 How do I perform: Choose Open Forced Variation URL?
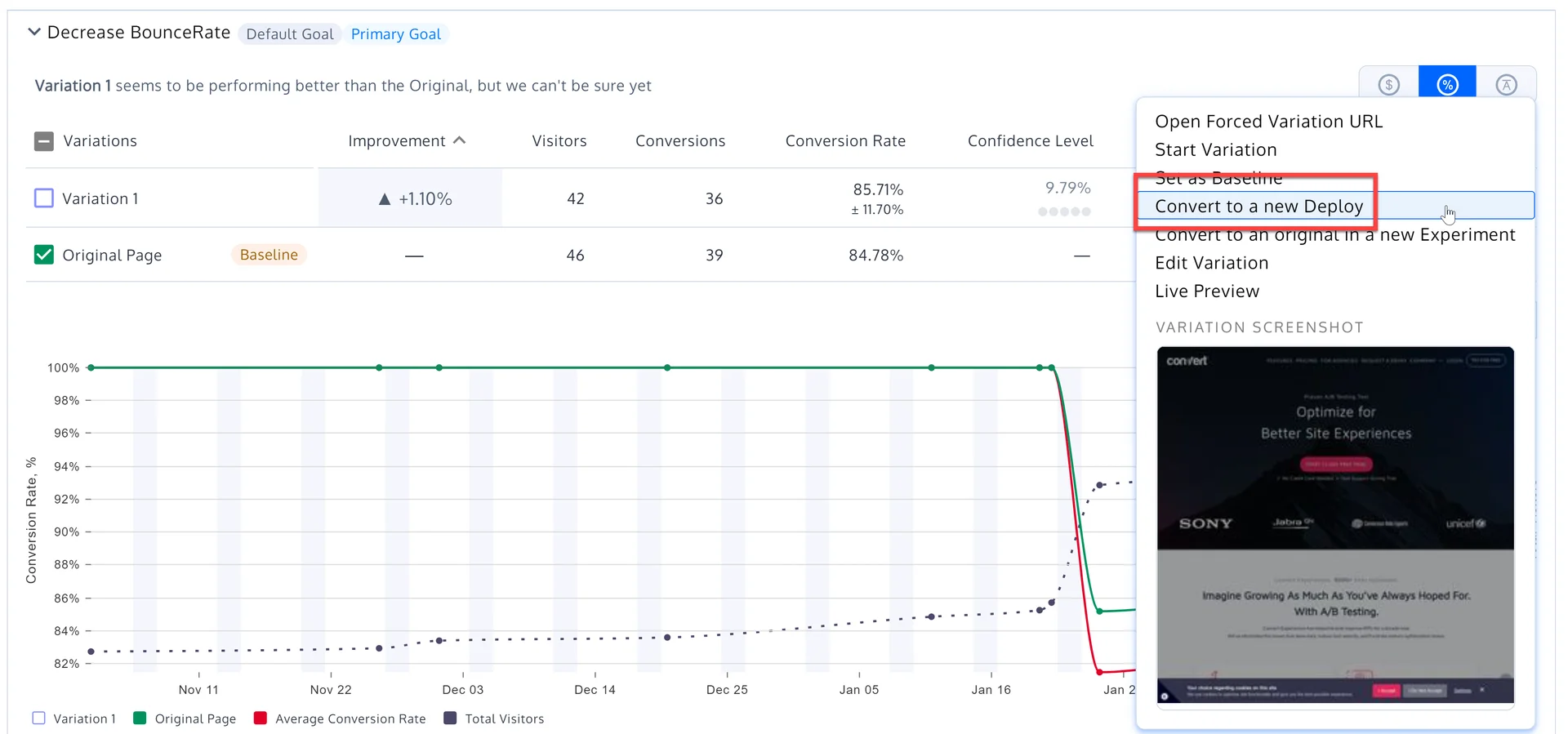tap(1268, 122)
